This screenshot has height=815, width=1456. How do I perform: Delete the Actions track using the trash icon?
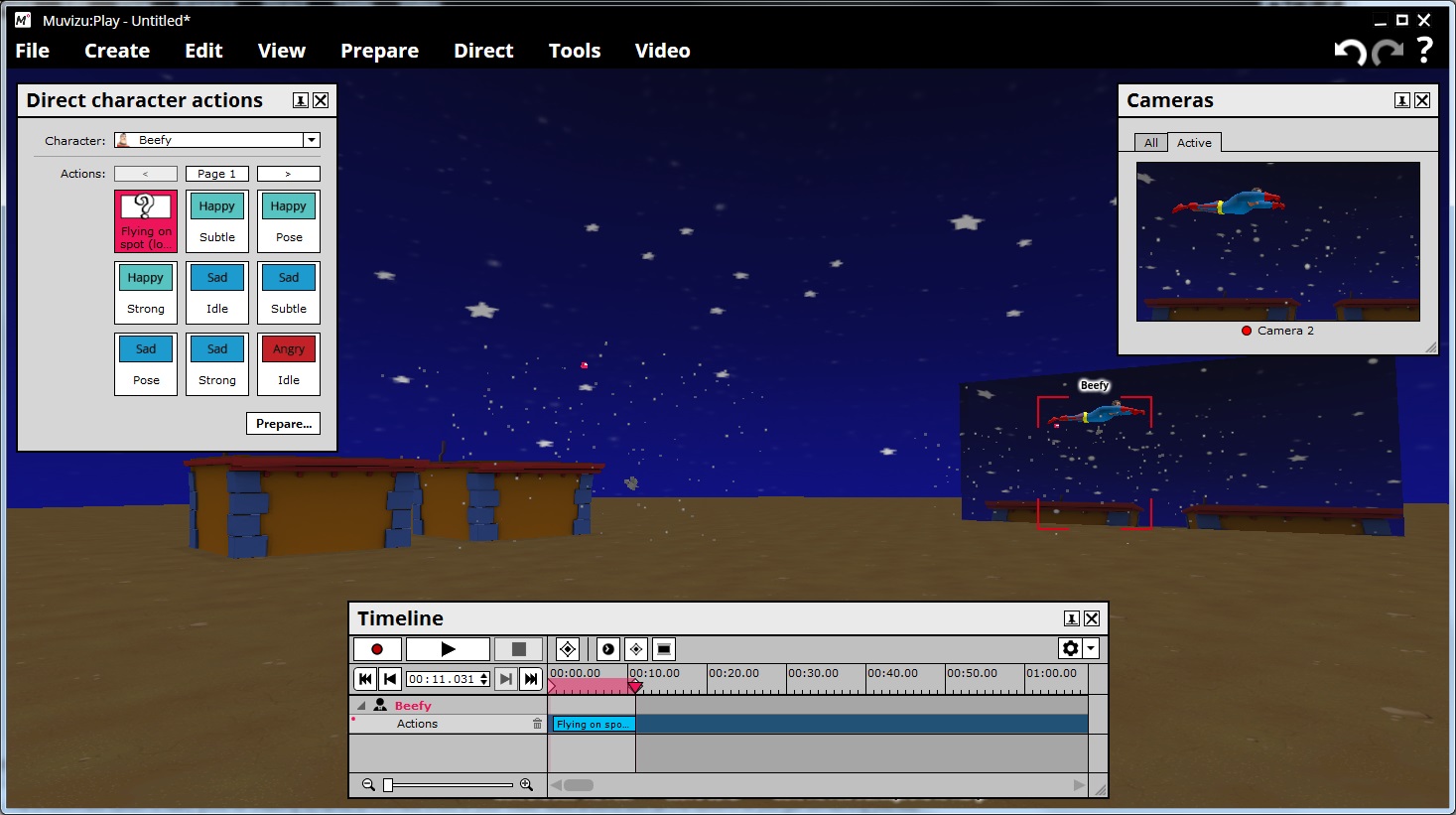(x=538, y=724)
